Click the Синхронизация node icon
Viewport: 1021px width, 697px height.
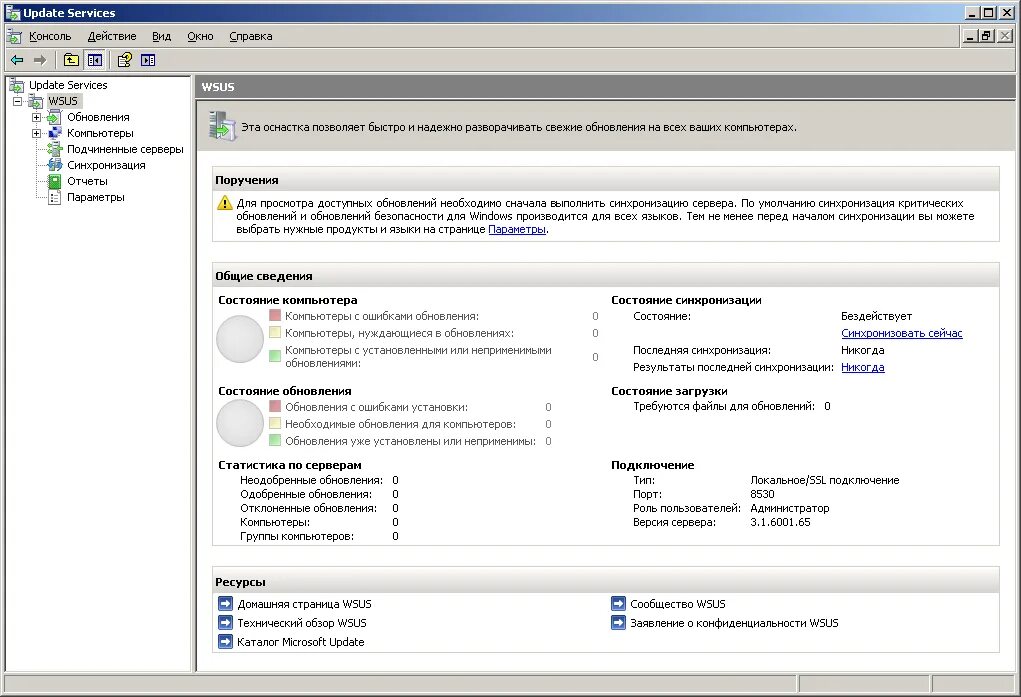(55, 165)
